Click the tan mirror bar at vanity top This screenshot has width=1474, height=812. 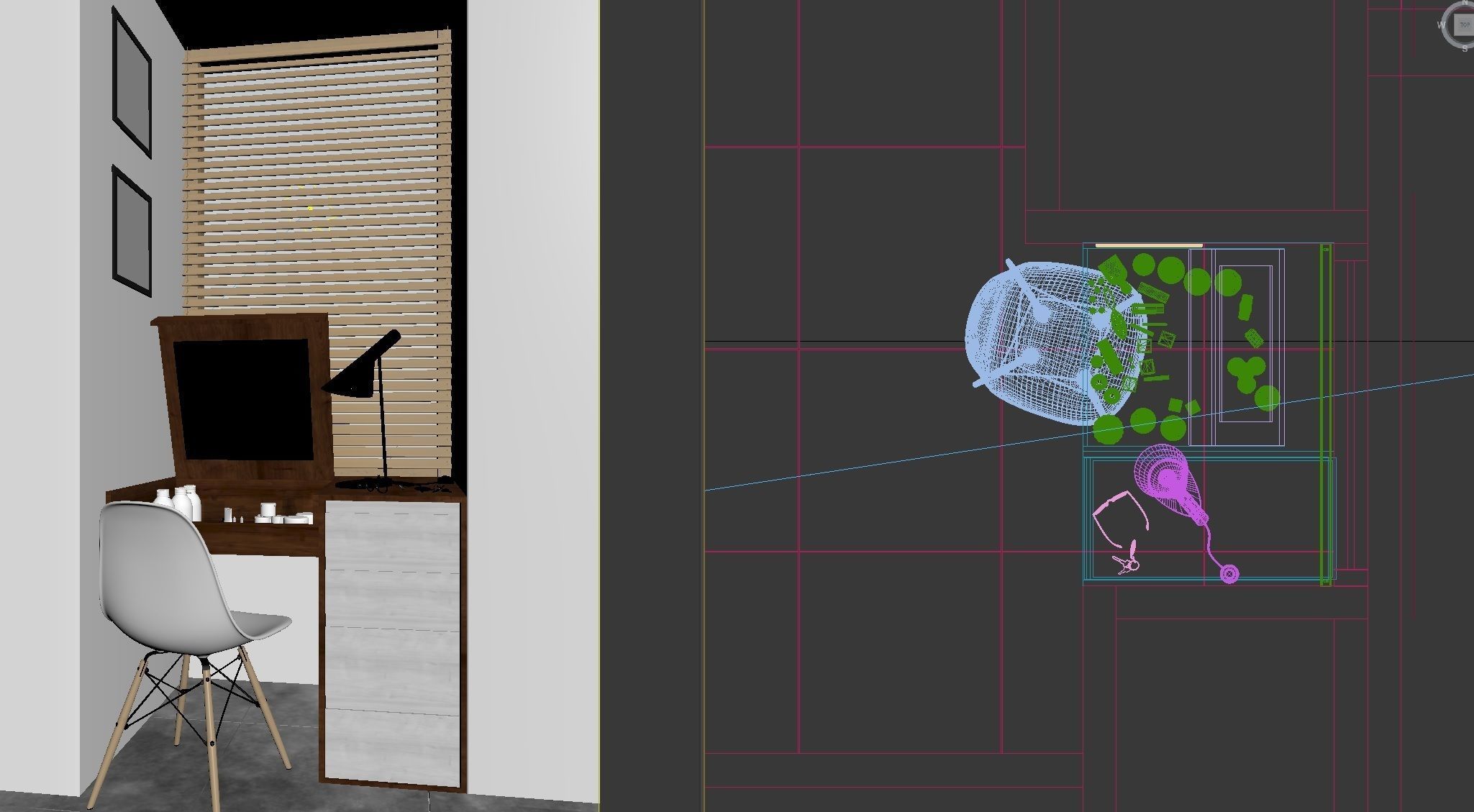coord(1149,245)
